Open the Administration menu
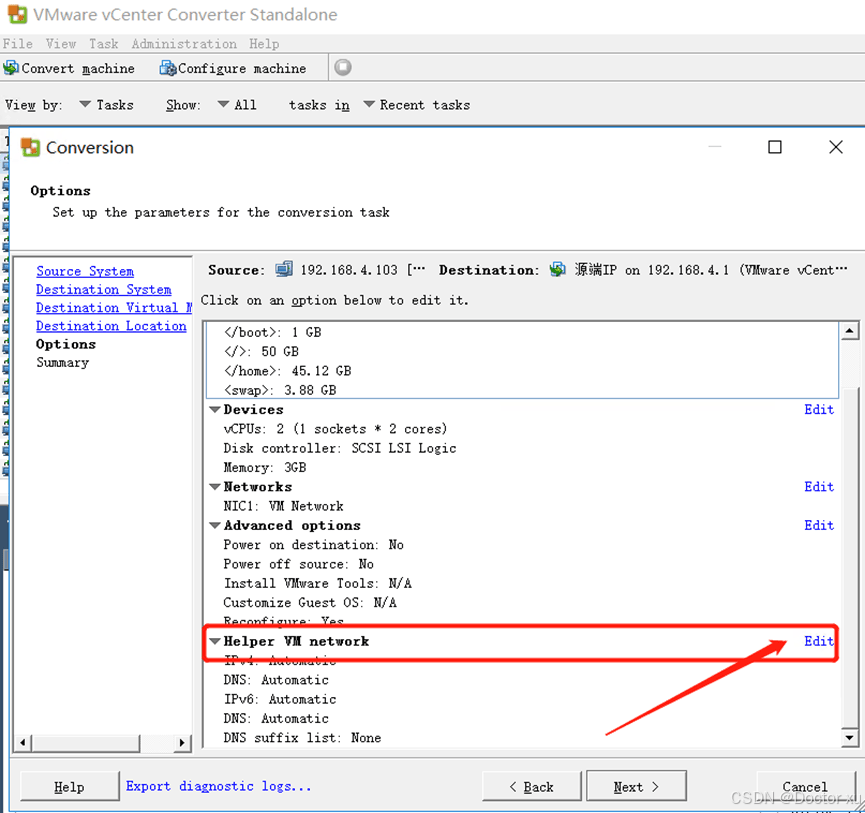Viewport: 865px width, 813px height. pyautogui.click(x=184, y=44)
